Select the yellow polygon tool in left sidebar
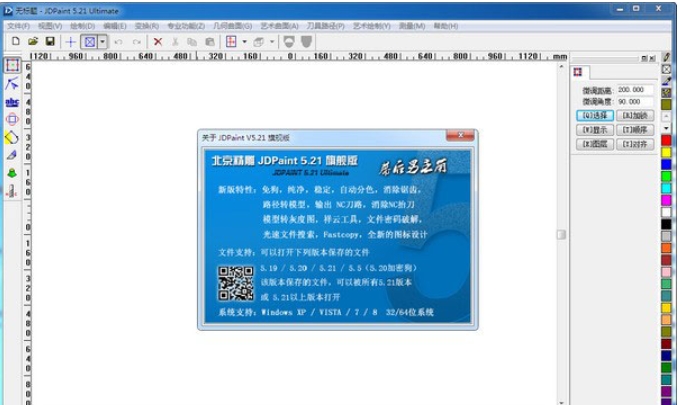 point(12,137)
